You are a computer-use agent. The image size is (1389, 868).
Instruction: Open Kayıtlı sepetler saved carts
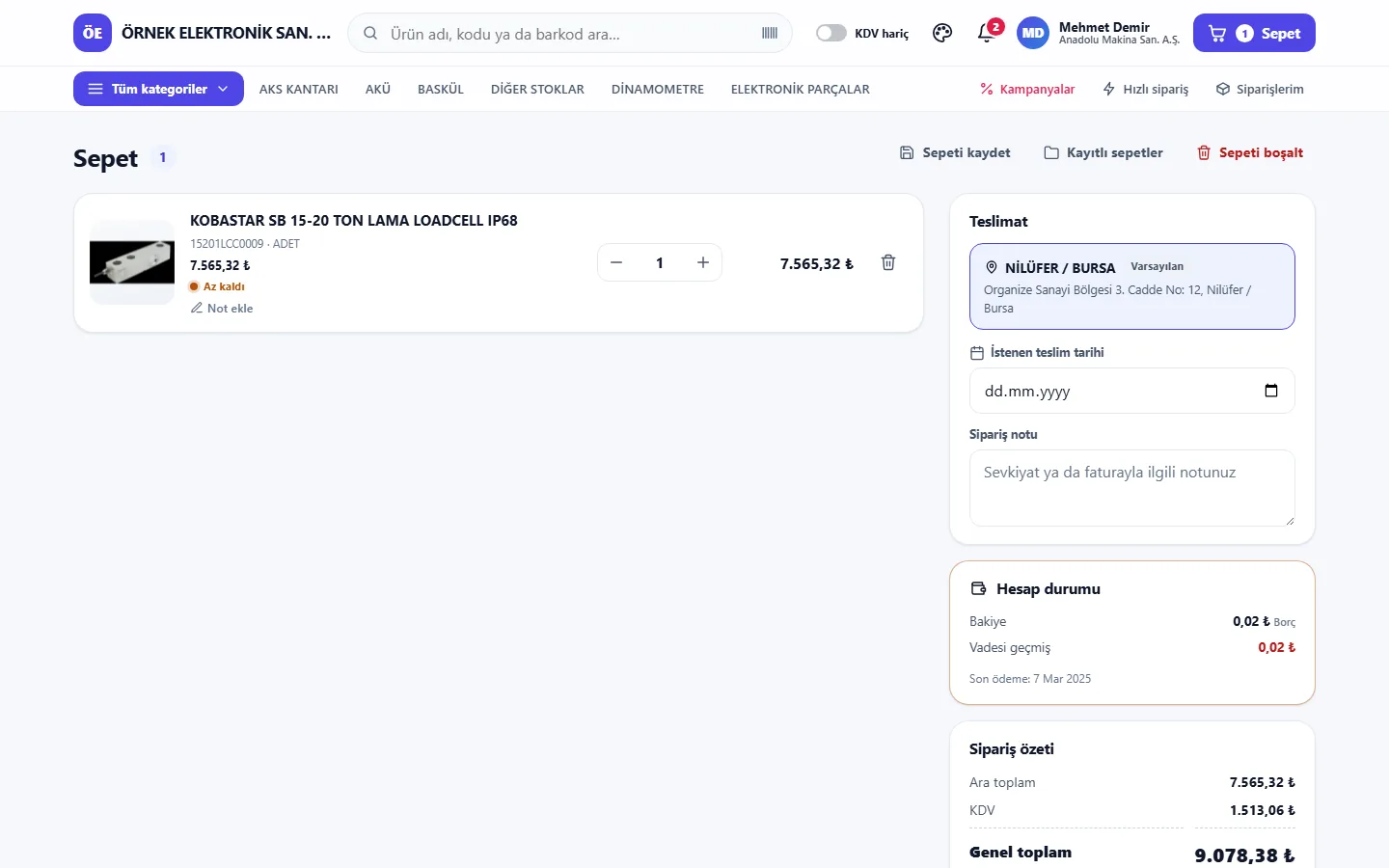click(x=1103, y=152)
